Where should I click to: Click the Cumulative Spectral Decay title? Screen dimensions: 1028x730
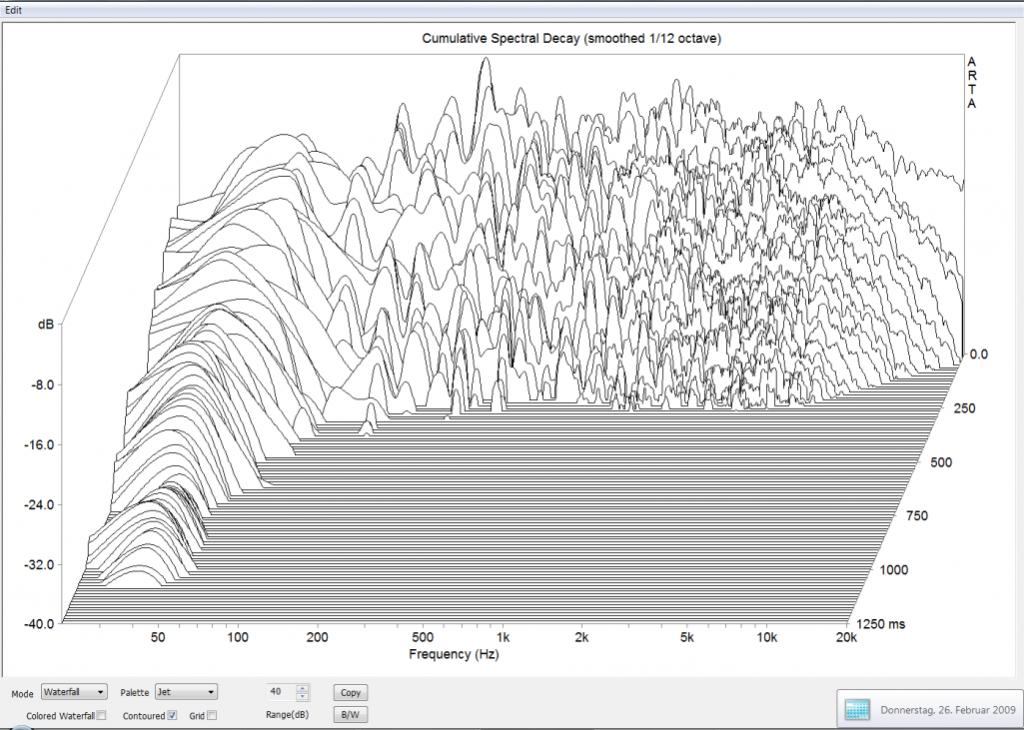click(x=571, y=39)
